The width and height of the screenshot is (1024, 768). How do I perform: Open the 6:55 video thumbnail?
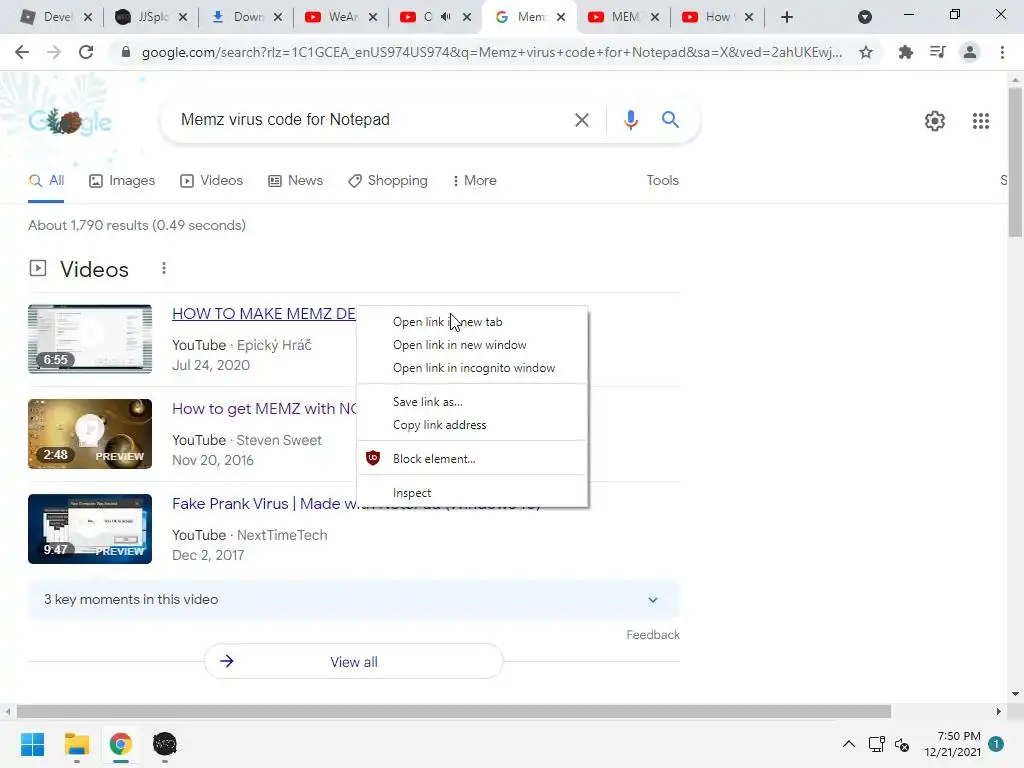90,339
